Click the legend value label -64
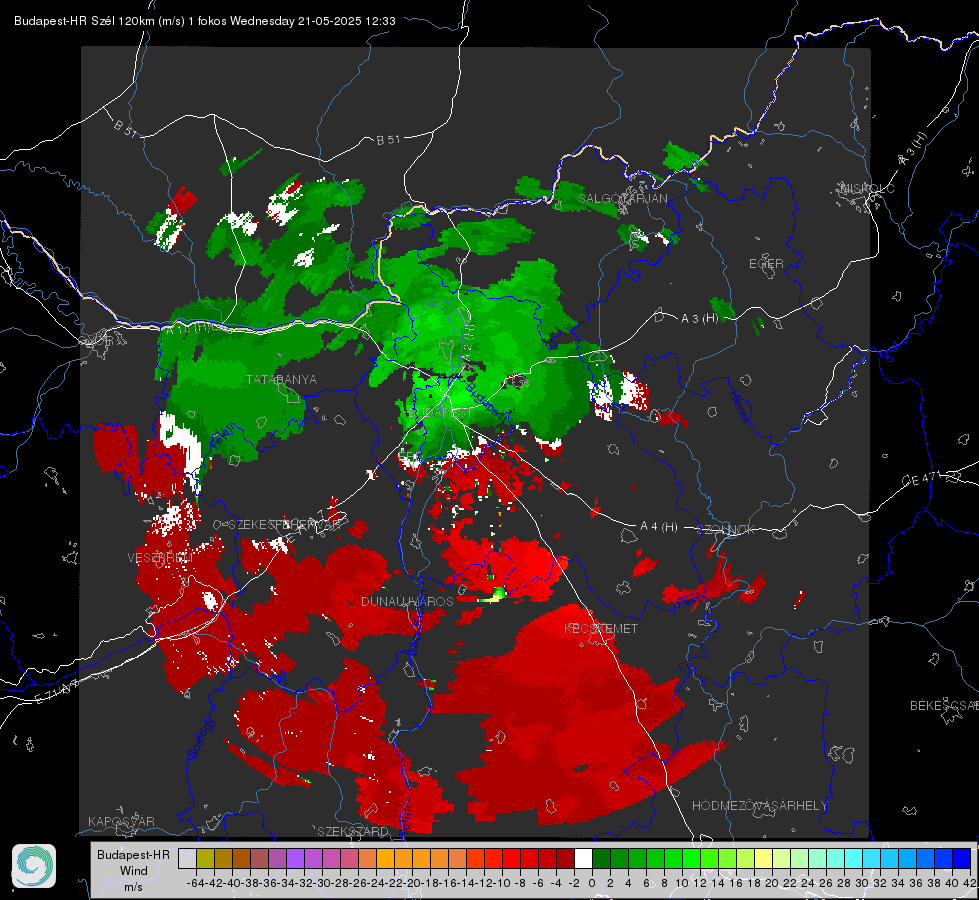979x900 pixels. [196, 883]
